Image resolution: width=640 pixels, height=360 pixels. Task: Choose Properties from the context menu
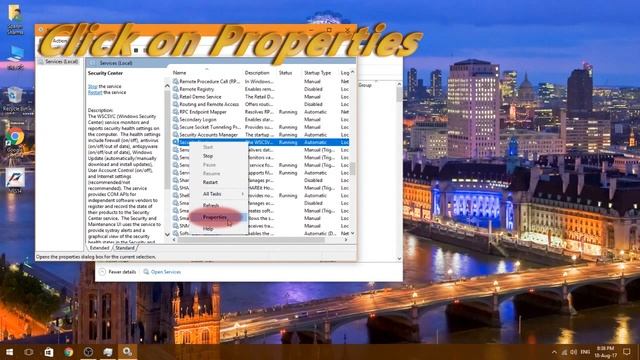coord(215,217)
